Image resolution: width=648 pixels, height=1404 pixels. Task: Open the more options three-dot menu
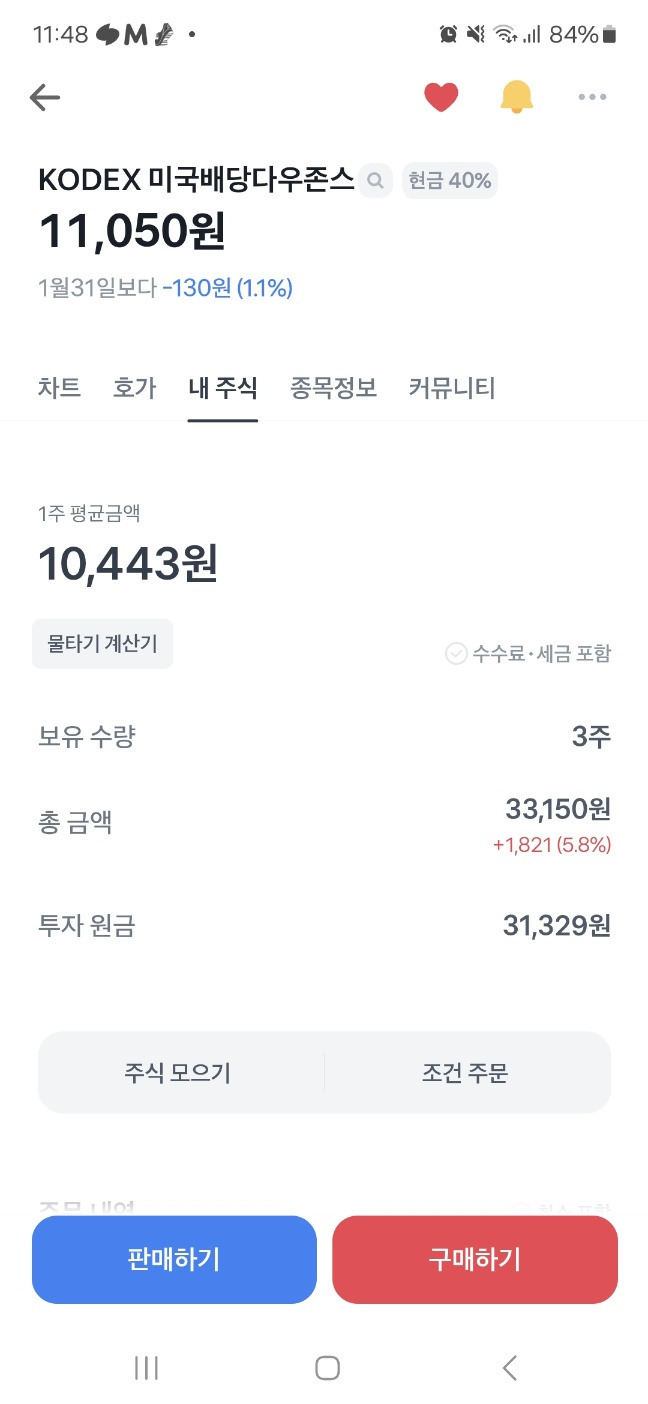[x=592, y=97]
